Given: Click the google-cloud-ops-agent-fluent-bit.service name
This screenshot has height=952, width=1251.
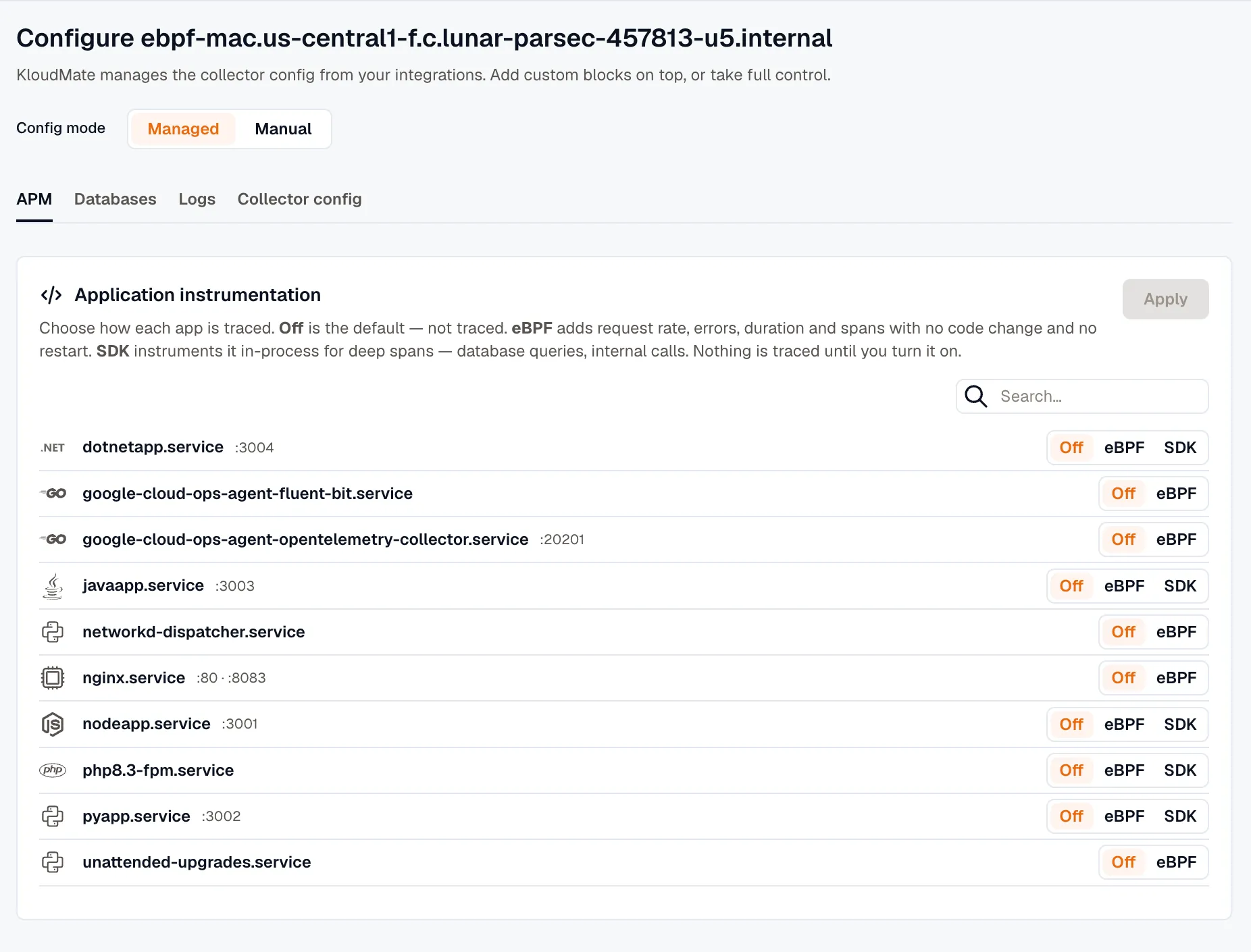Looking at the screenshot, I should [247, 494].
